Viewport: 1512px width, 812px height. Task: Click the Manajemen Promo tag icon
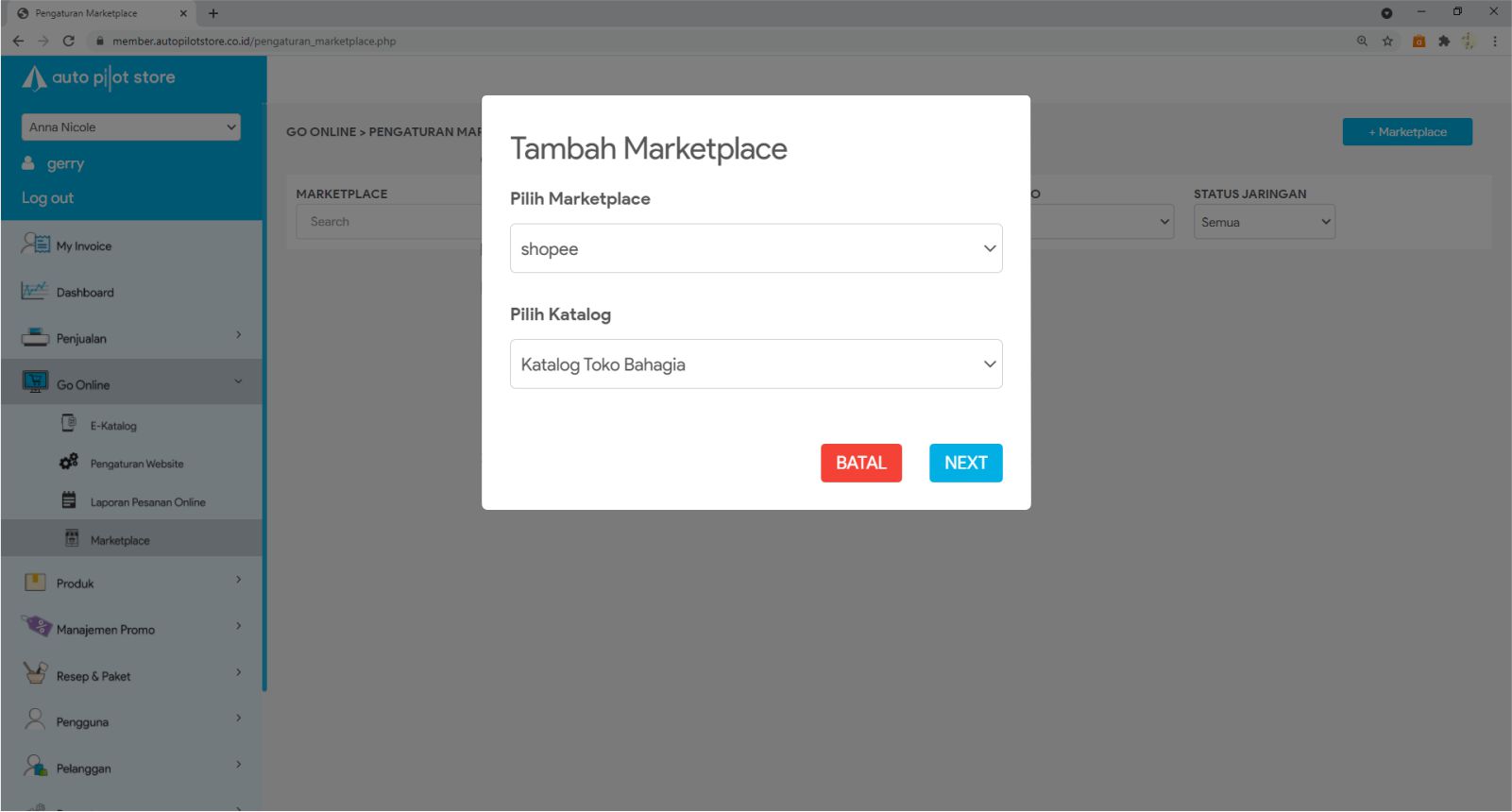coord(36,627)
